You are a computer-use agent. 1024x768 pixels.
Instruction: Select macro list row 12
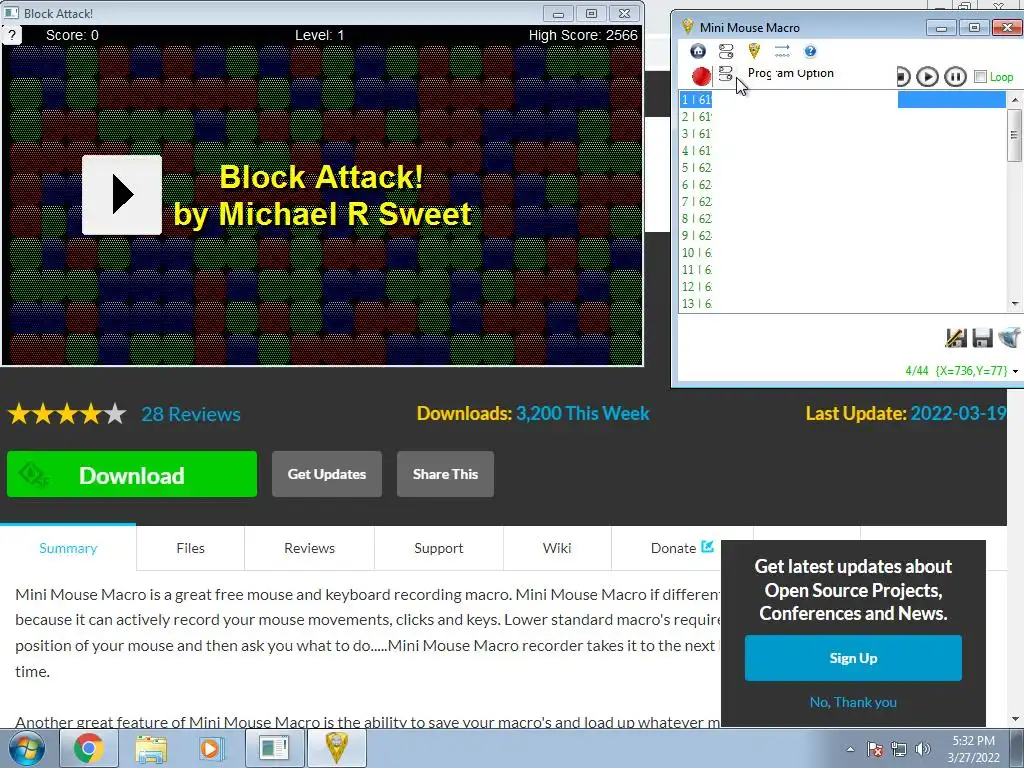(x=842, y=287)
